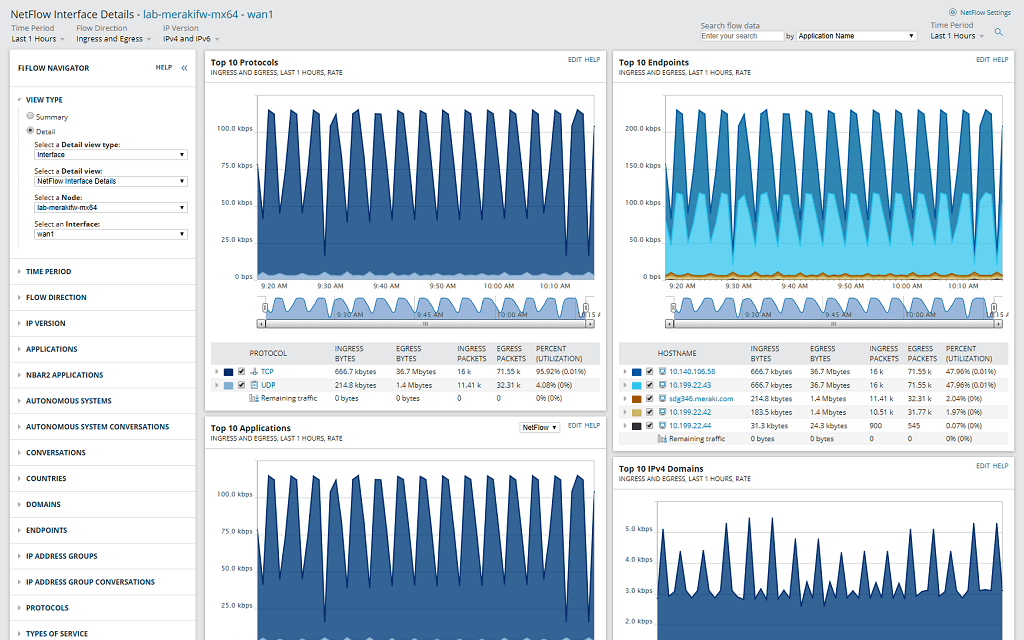Screen dimensions: 1024x640
Task: Click the Protocols chart scroll-left arrow
Action: tap(261, 324)
